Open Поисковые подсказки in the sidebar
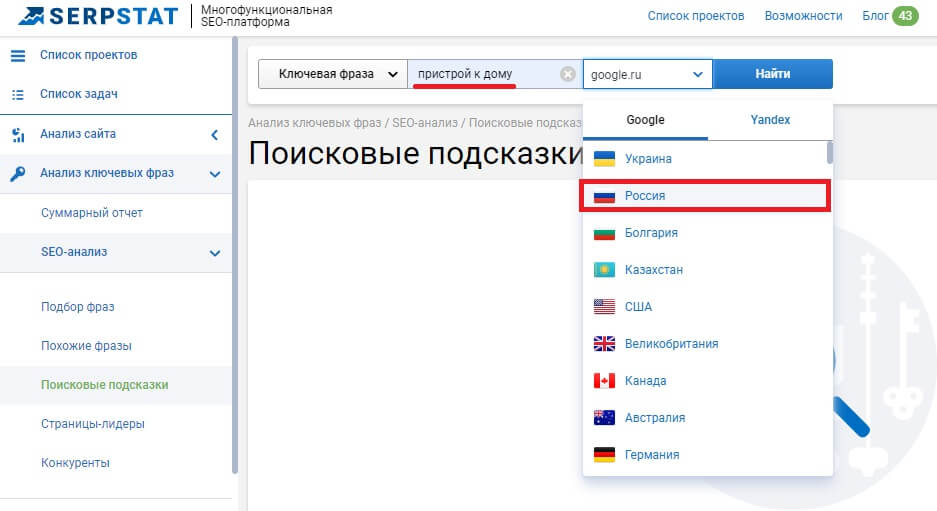937x511 pixels. [x=105, y=385]
